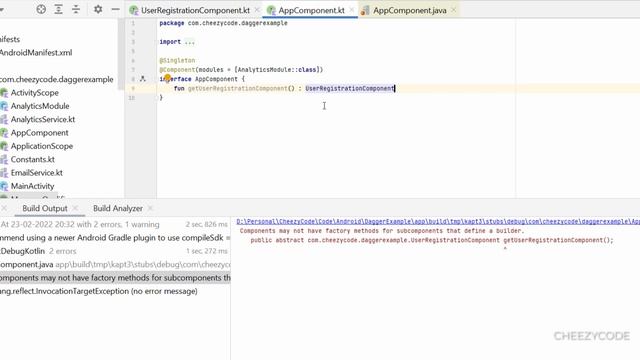
Task: Switch to the Build Output tab
Action: point(45,209)
